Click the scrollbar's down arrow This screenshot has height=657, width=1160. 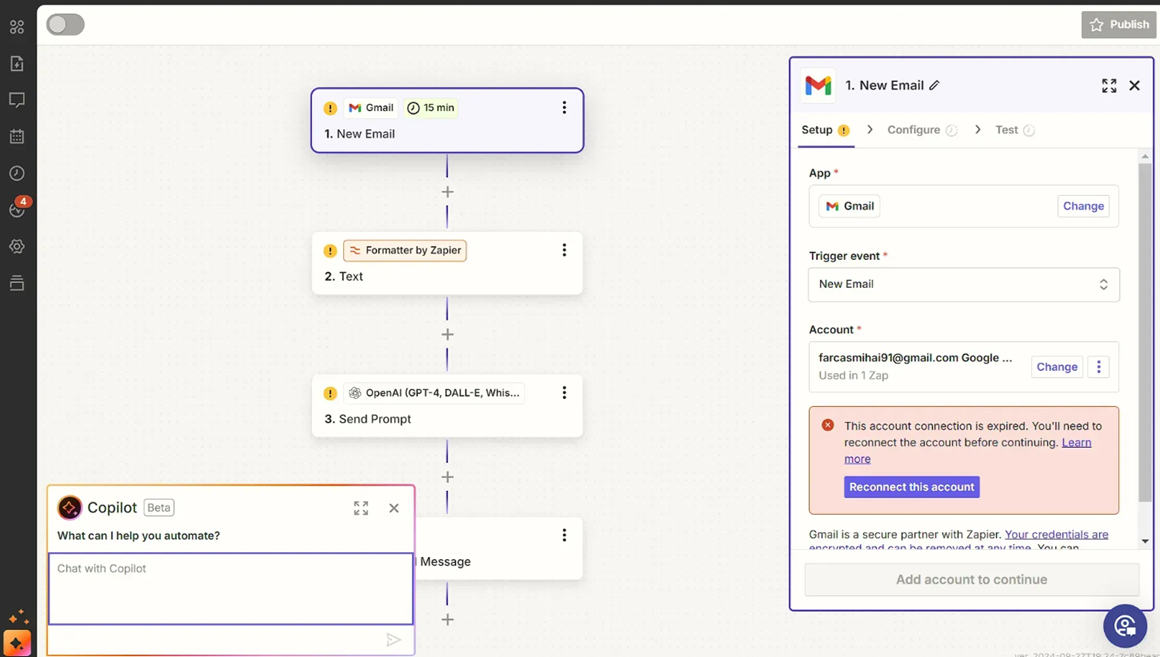(x=1145, y=542)
